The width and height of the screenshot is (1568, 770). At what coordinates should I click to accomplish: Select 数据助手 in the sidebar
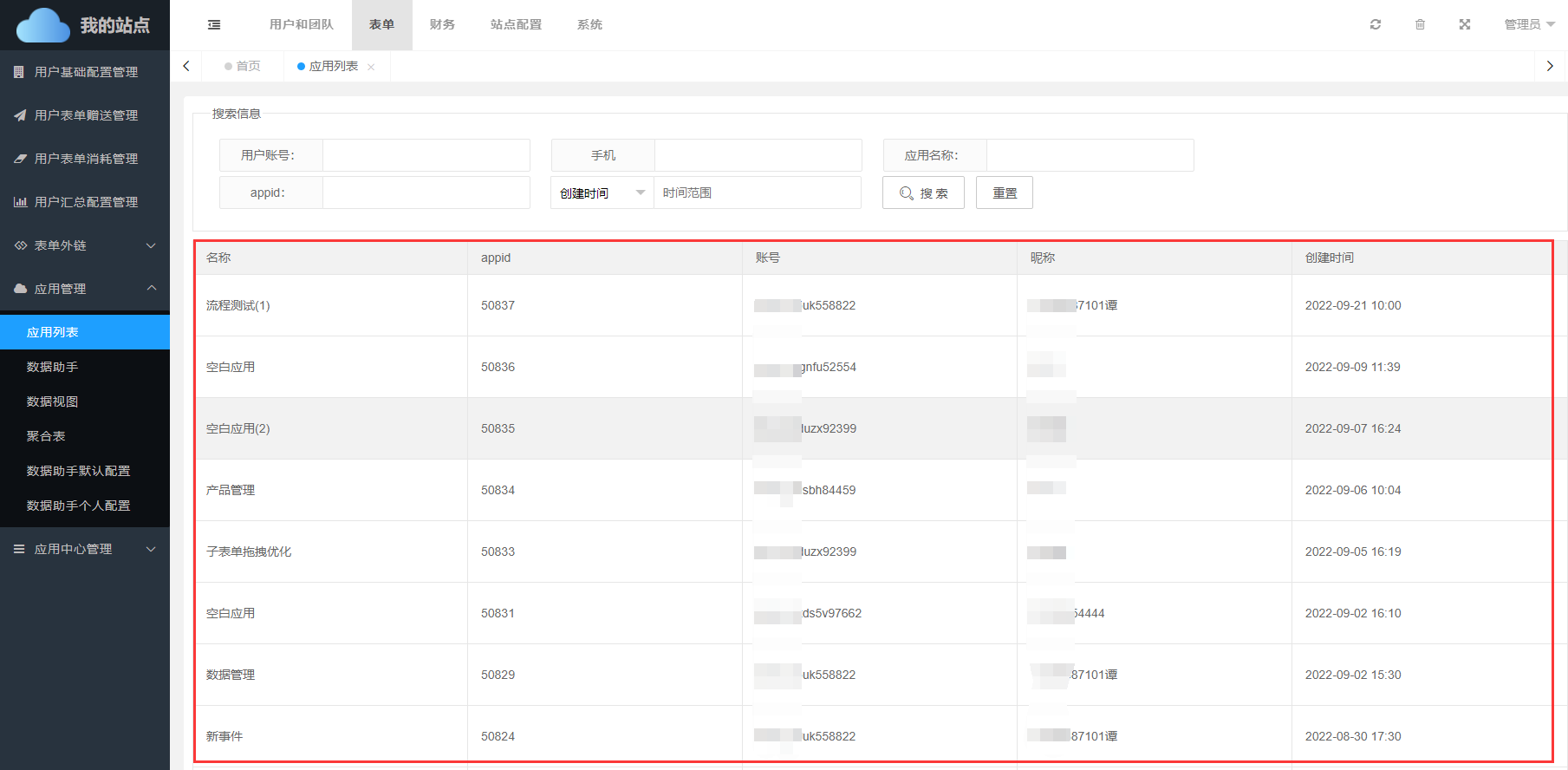pos(52,367)
